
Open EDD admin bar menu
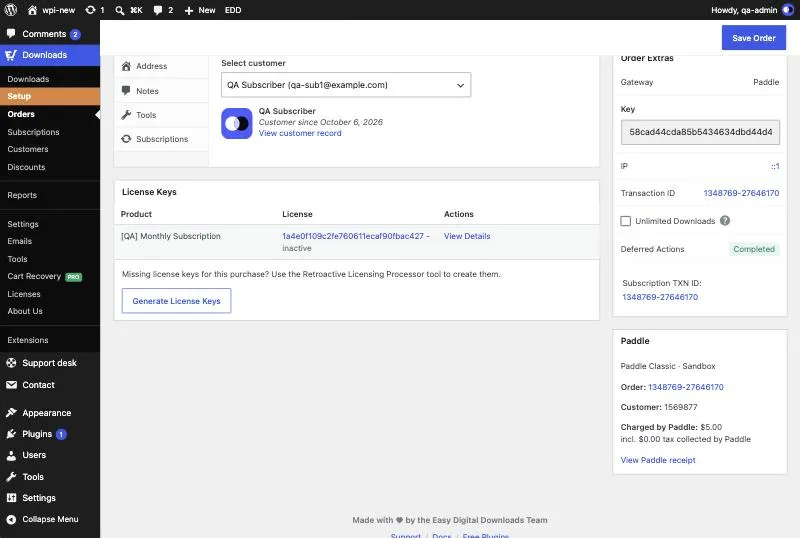[x=233, y=10]
